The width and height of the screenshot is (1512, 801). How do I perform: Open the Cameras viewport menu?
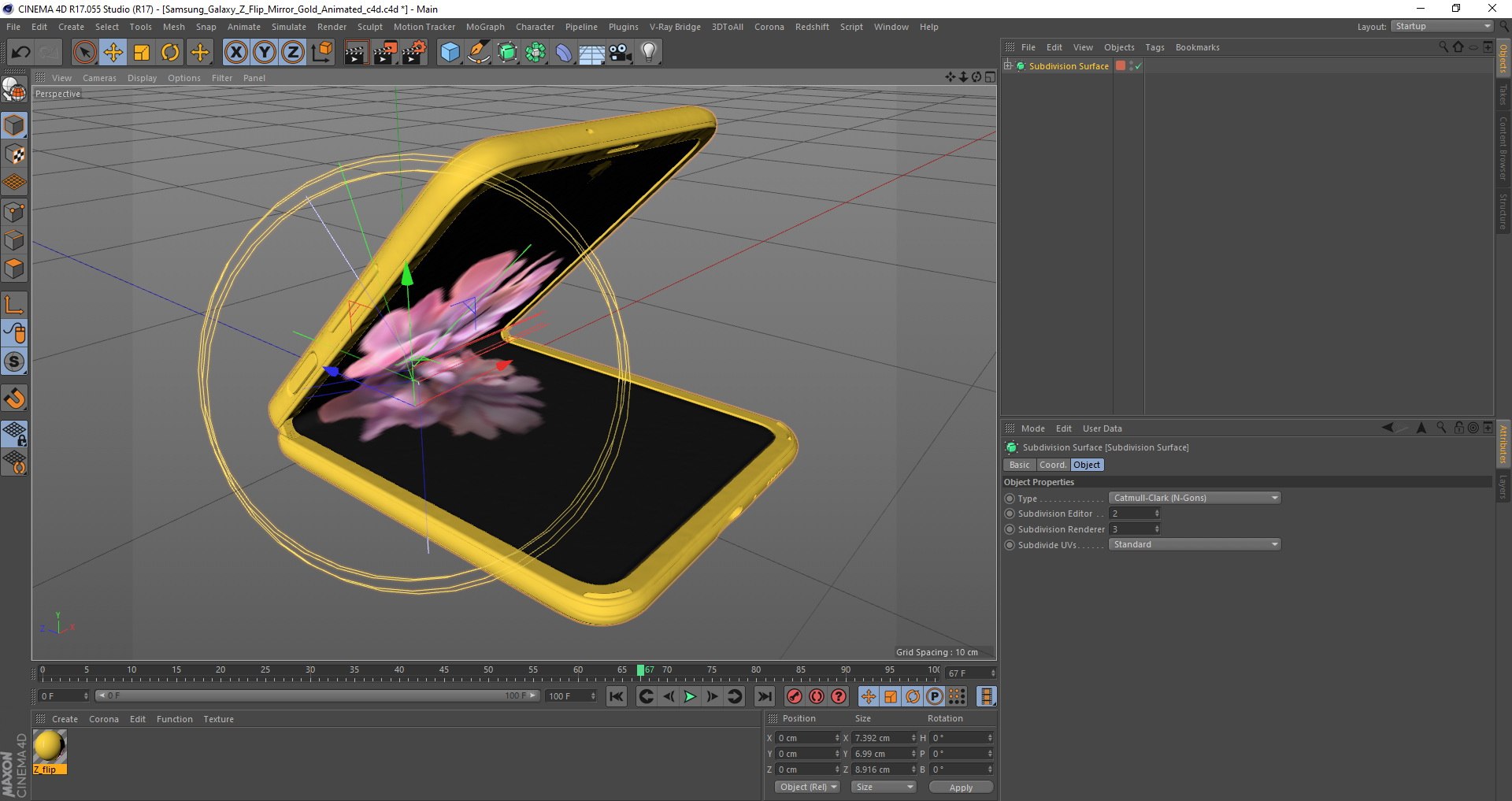pos(99,78)
